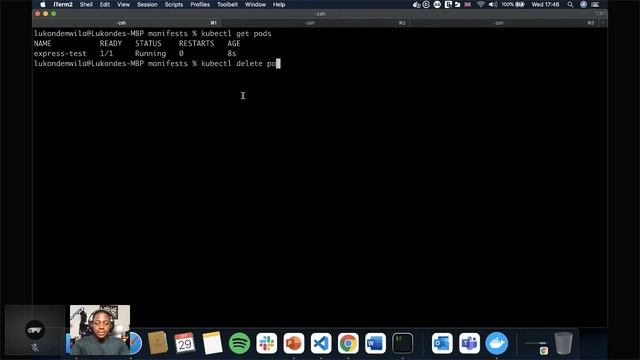Launch Outlook from the Dock
Image resolution: width=640 pixels, height=360 pixels.
(442, 343)
